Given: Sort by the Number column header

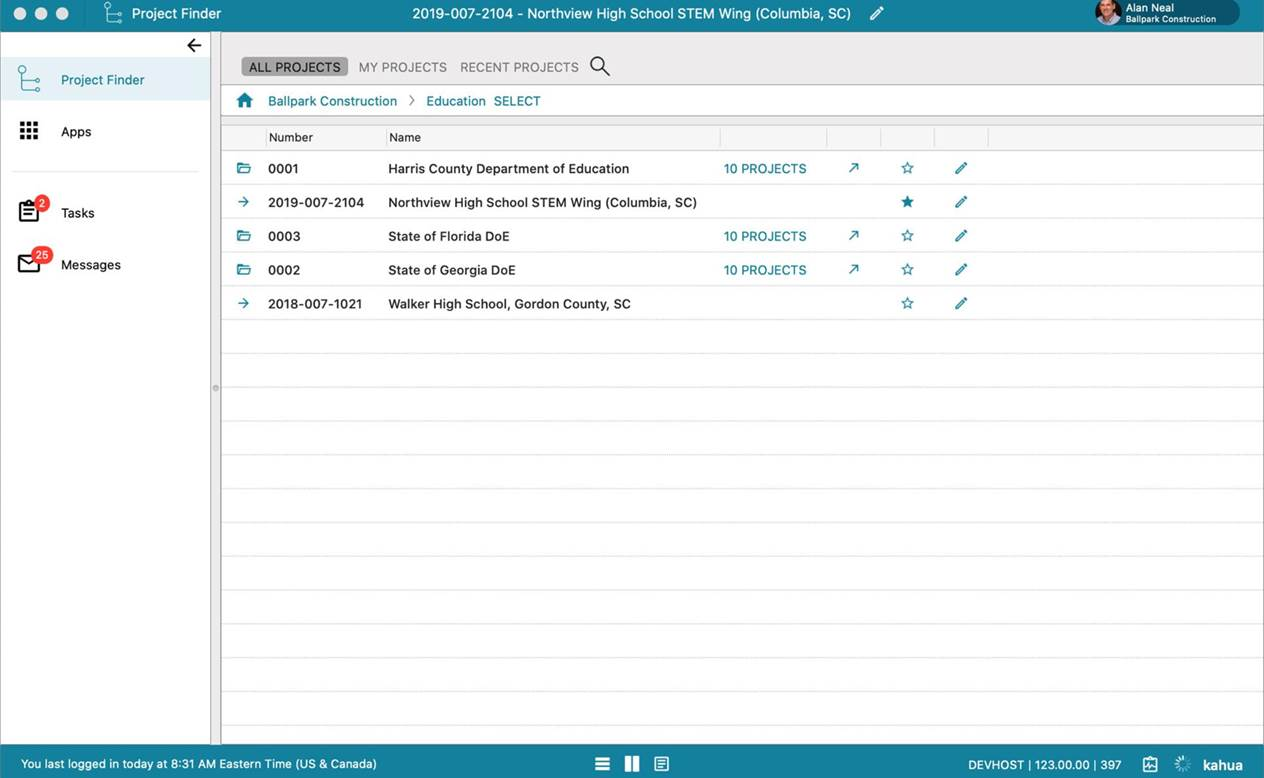Looking at the screenshot, I should coord(291,138).
